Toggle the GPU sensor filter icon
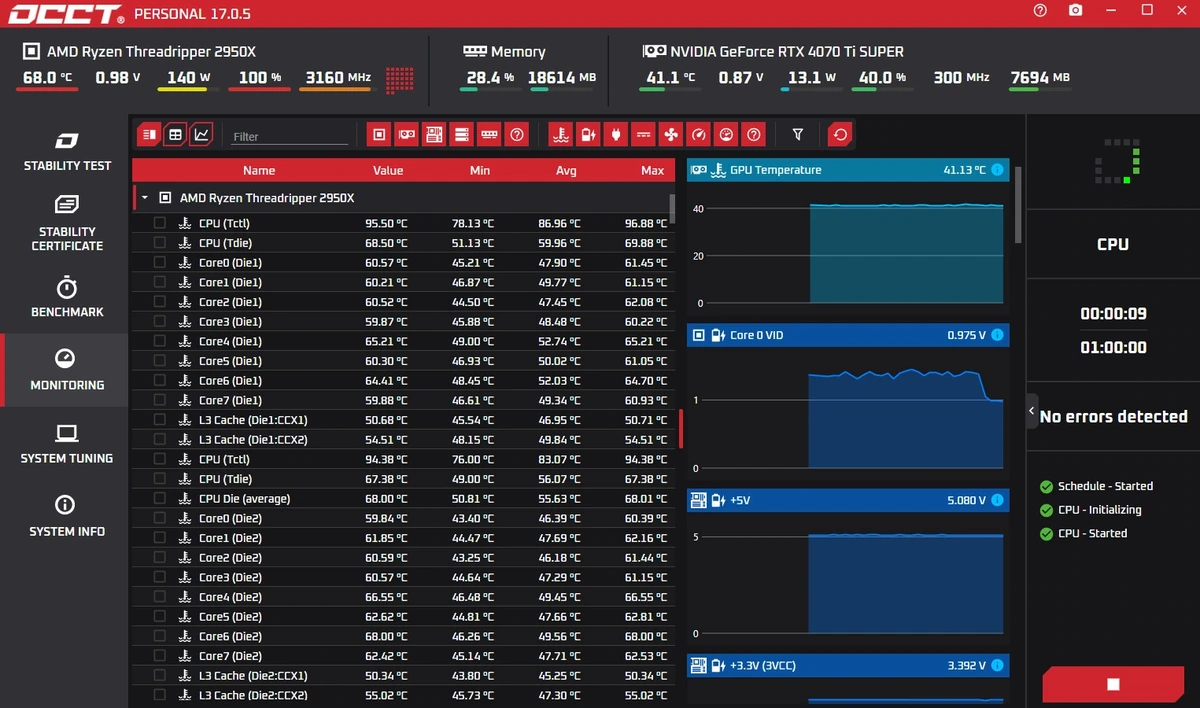Screen dimensions: 1200x708 coord(407,134)
